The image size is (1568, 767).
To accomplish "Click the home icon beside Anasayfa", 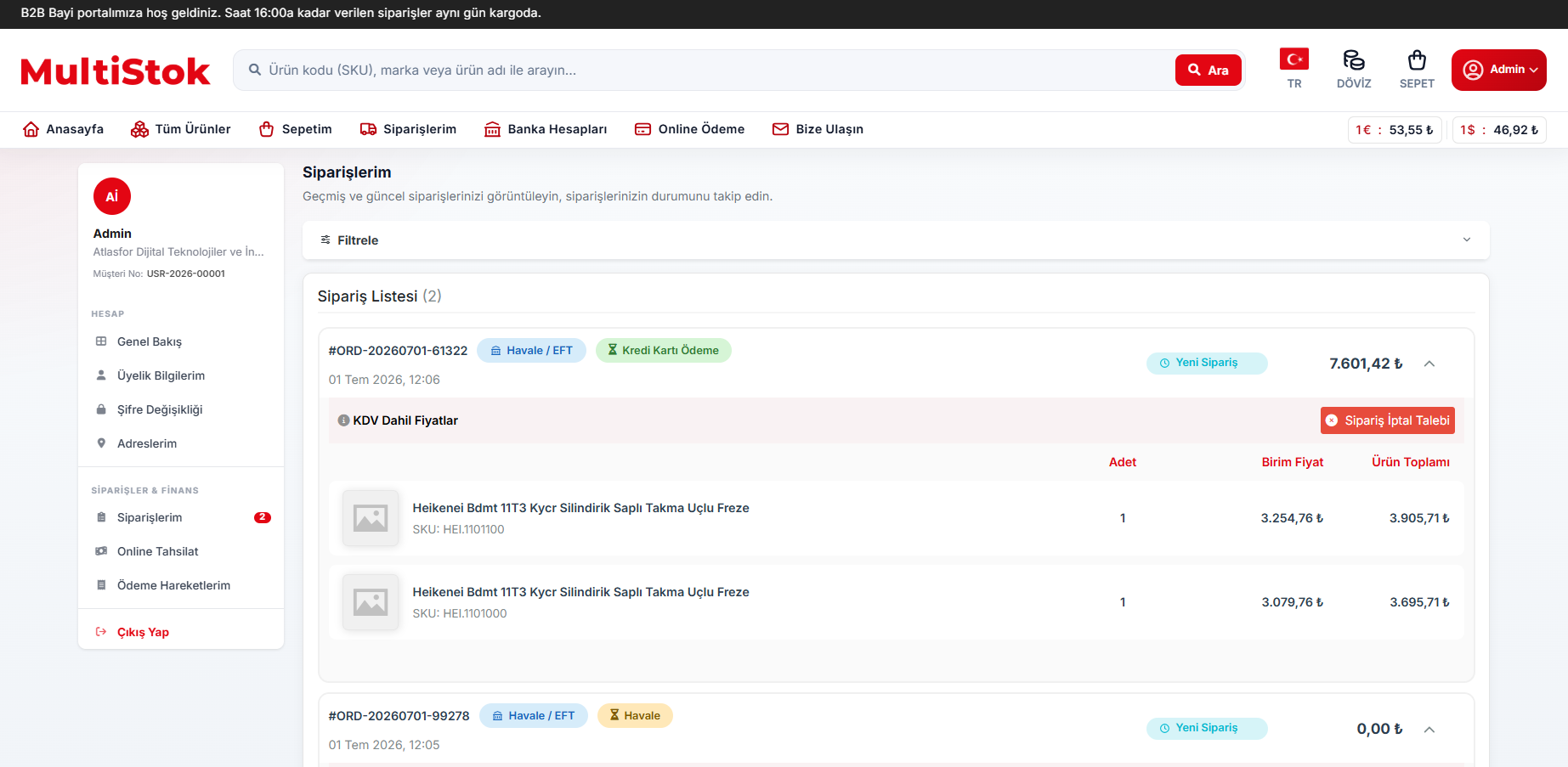I will pos(31,129).
